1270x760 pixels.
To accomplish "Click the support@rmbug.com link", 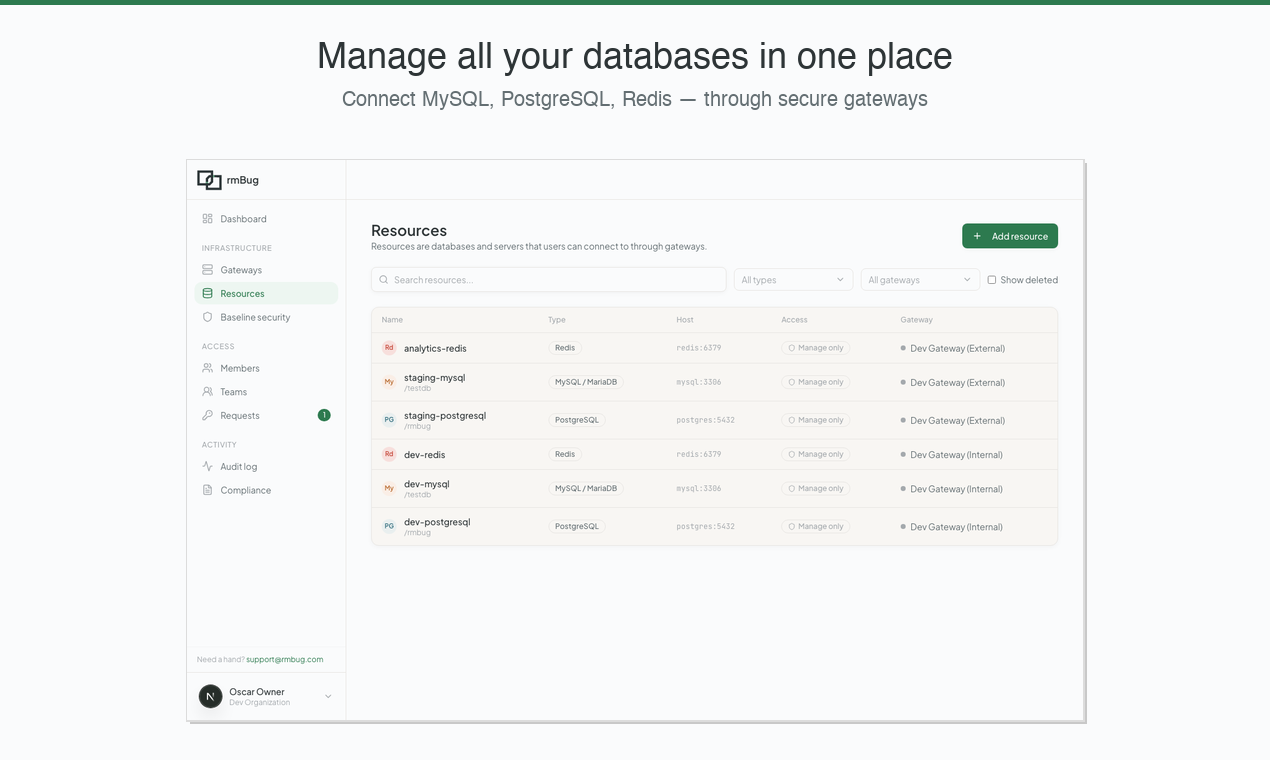I will [285, 659].
